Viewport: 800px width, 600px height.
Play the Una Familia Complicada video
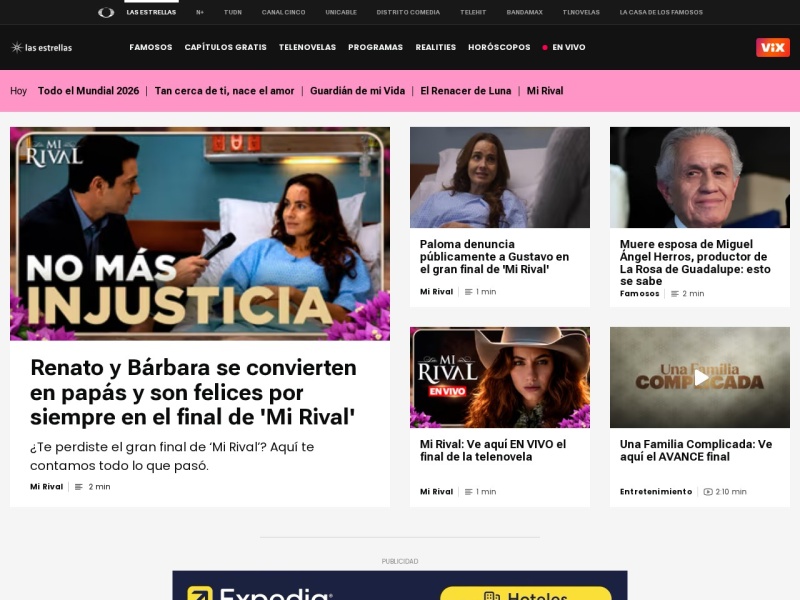(700, 378)
